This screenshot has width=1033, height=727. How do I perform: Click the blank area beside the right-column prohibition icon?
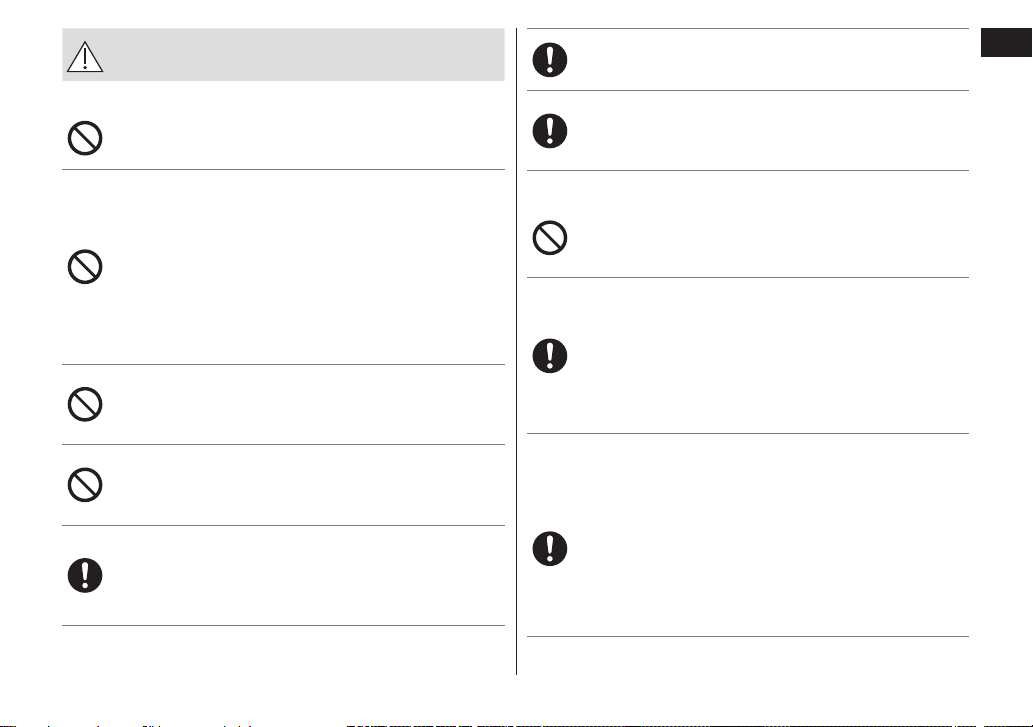[x=769, y=225]
